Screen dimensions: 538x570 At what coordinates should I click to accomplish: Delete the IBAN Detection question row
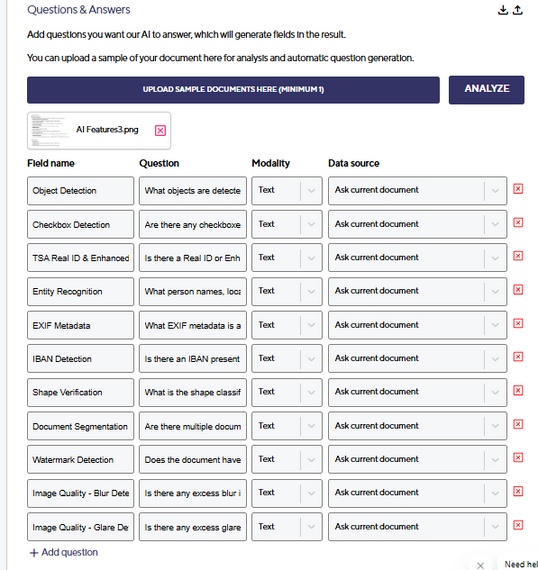click(x=518, y=357)
